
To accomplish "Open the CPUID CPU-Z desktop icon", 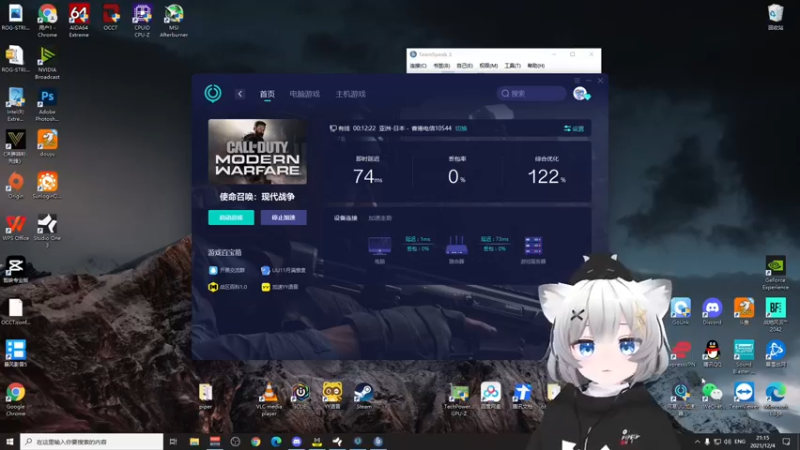I will (142, 20).
